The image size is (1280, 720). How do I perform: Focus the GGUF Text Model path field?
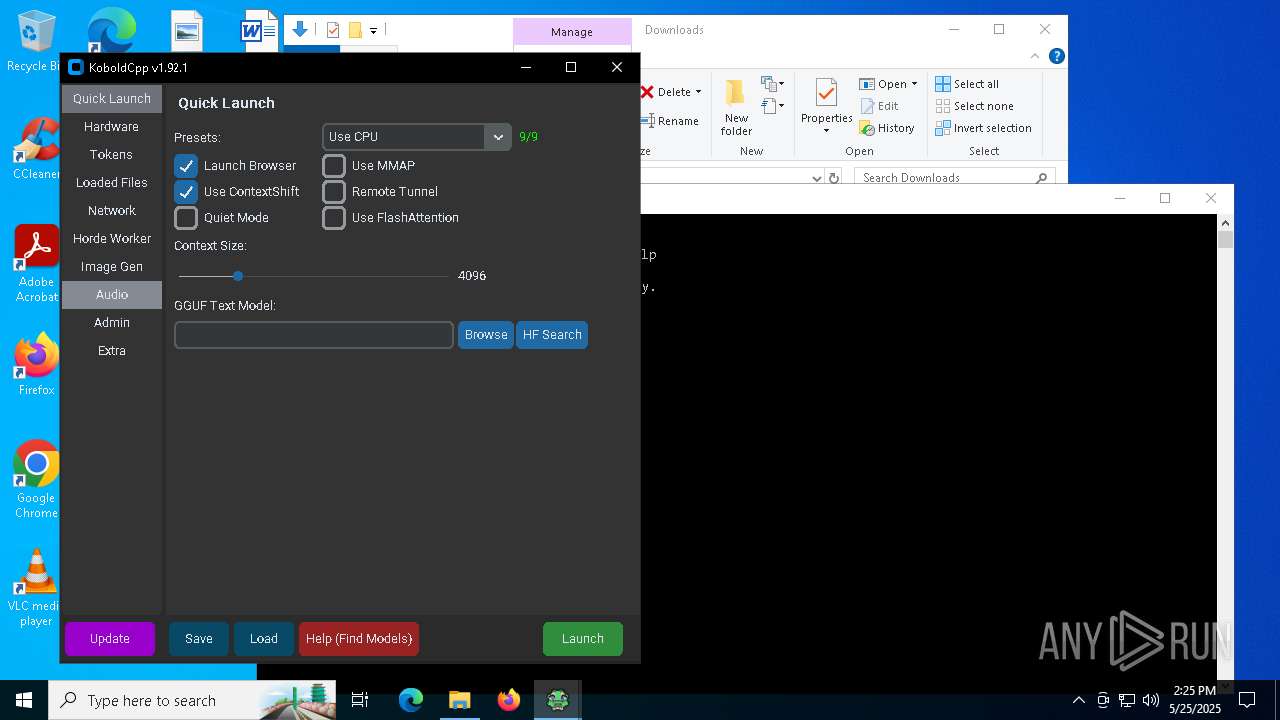coord(314,335)
